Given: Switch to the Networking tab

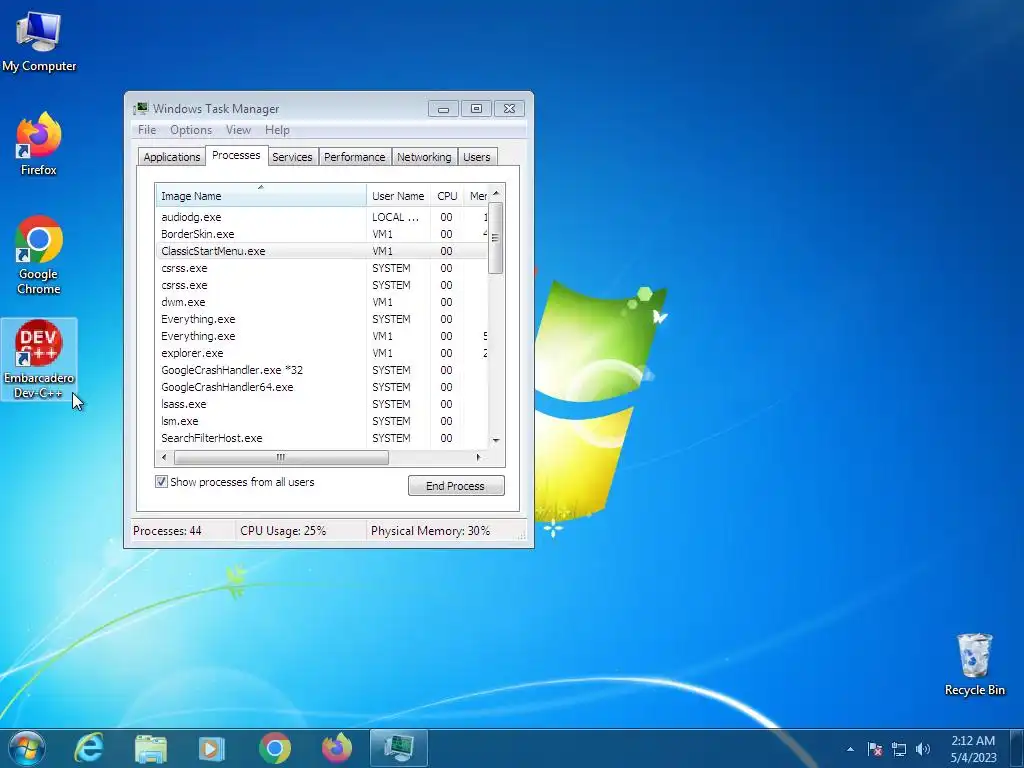Looking at the screenshot, I should pos(424,157).
